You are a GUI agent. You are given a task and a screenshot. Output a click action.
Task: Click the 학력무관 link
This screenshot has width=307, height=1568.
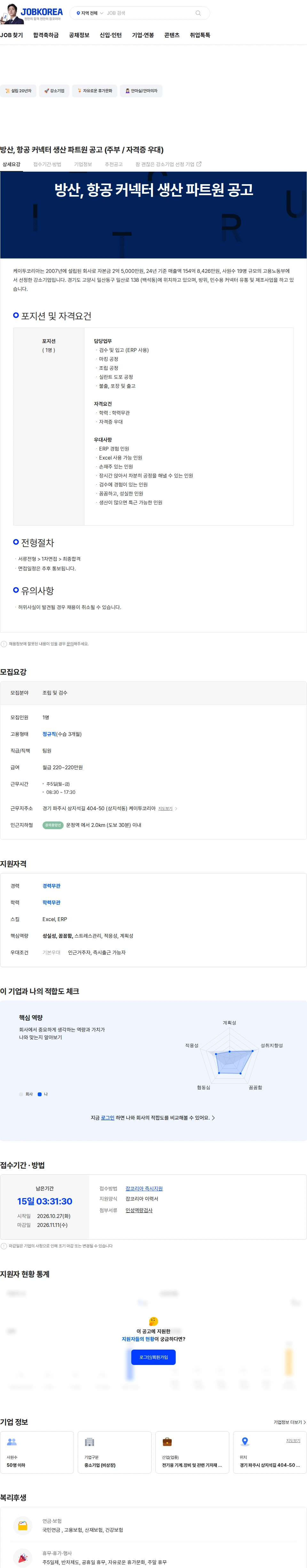point(51,902)
